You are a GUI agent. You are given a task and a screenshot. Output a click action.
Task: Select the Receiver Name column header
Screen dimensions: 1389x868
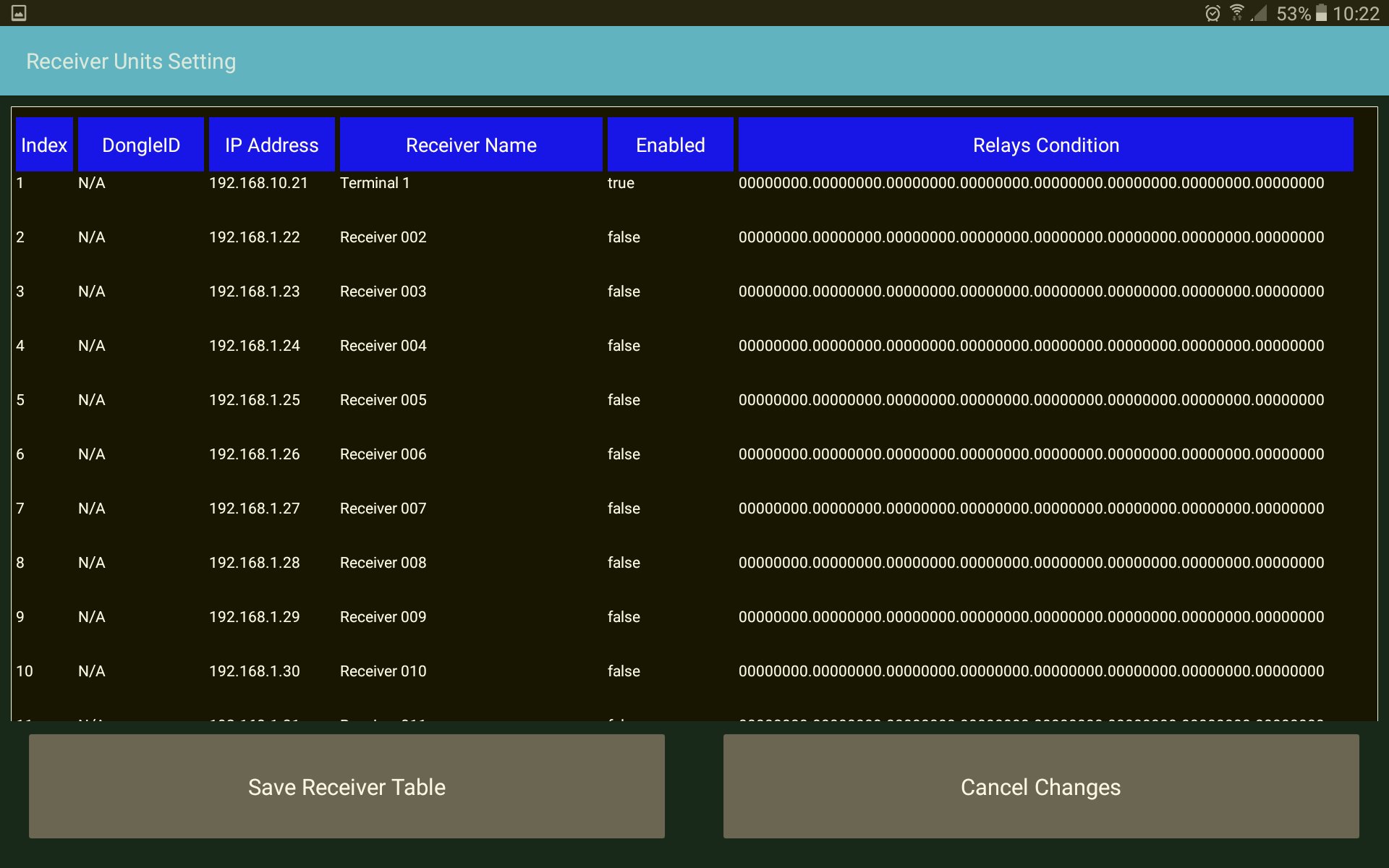tap(471, 145)
